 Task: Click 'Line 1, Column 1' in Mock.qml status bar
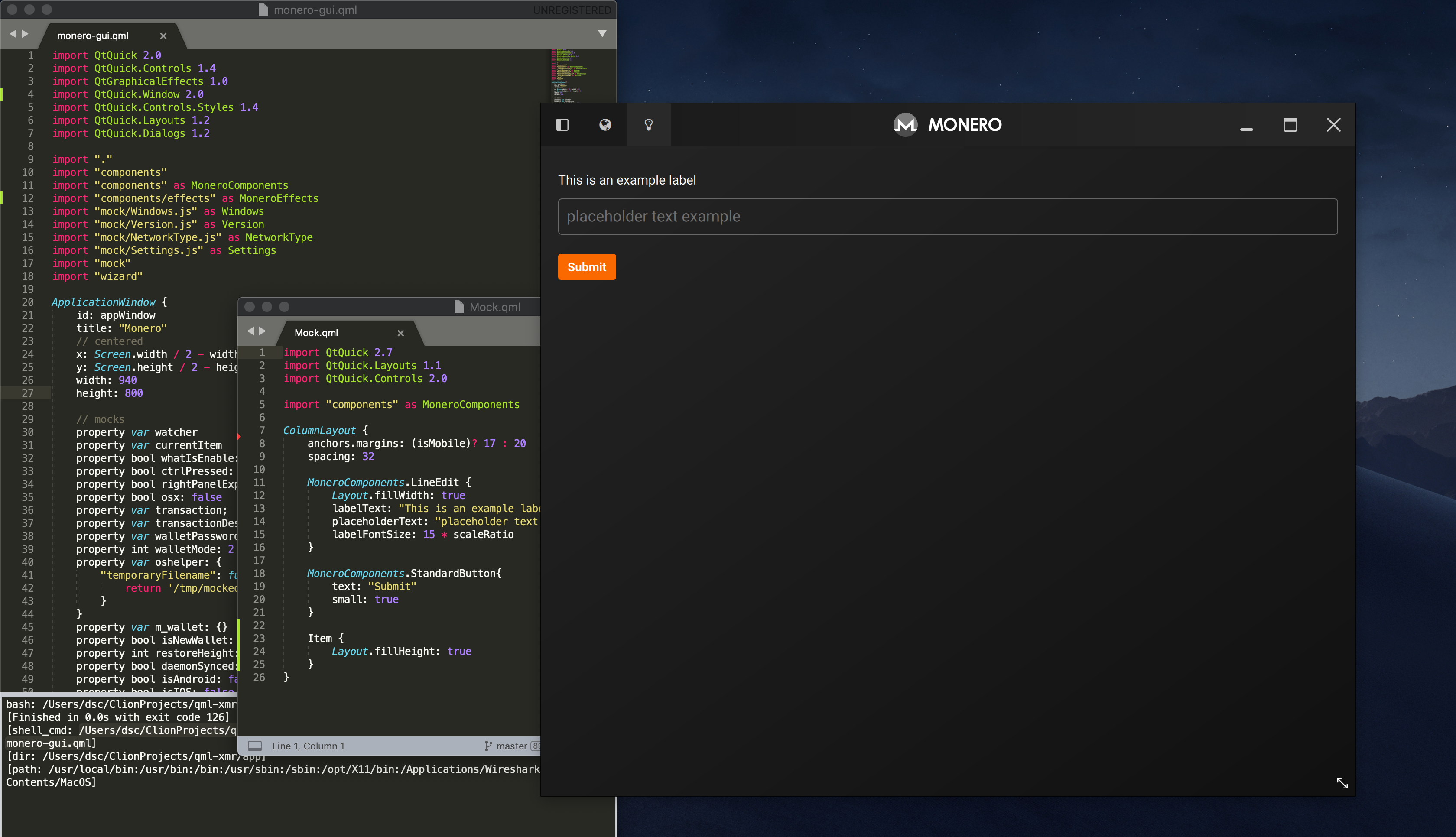coord(308,746)
